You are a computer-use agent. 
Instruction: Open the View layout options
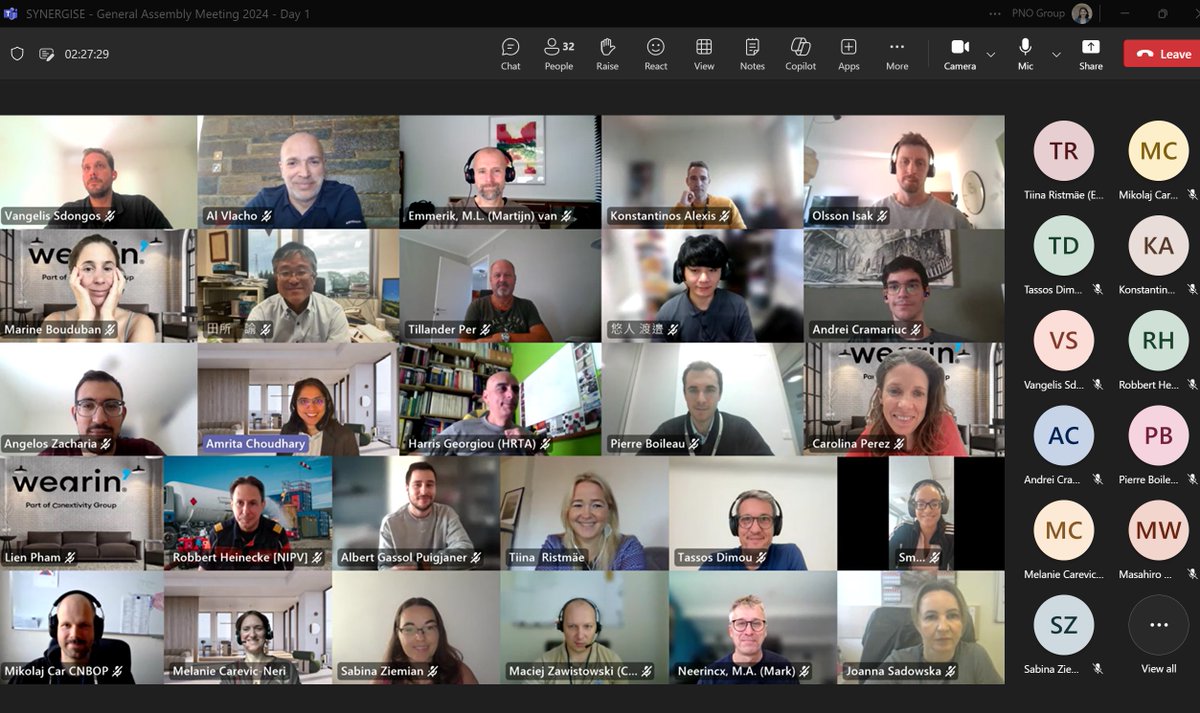(704, 53)
